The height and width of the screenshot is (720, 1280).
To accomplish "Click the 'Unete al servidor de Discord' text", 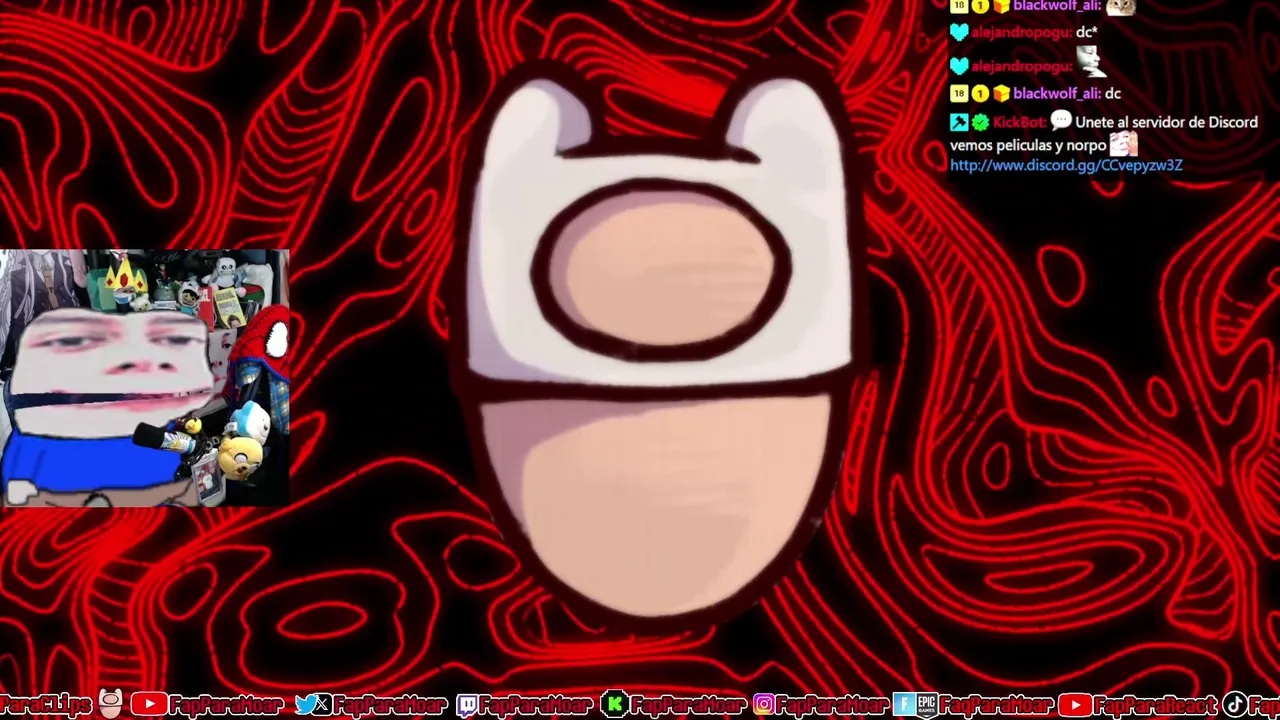I will pos(1166,122).
